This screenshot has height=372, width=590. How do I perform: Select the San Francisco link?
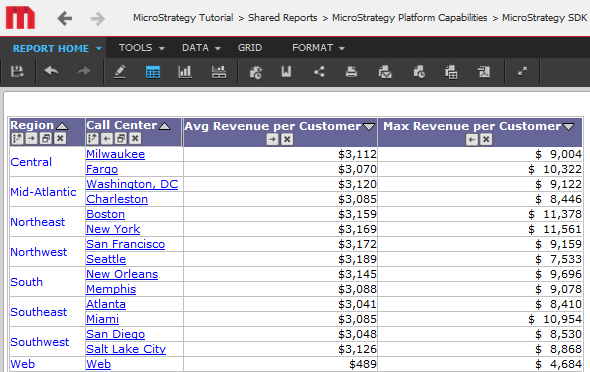click(126, 244)
